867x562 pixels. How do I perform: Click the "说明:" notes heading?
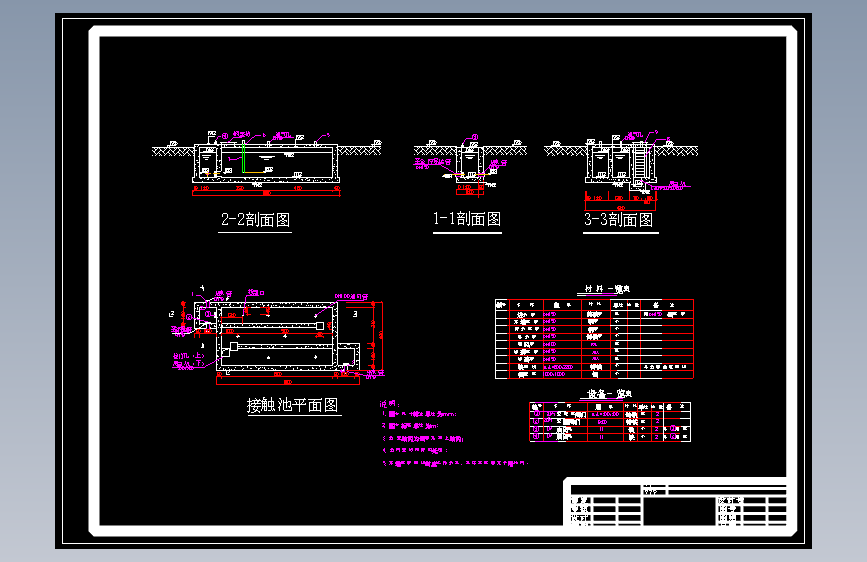(390, 404)
